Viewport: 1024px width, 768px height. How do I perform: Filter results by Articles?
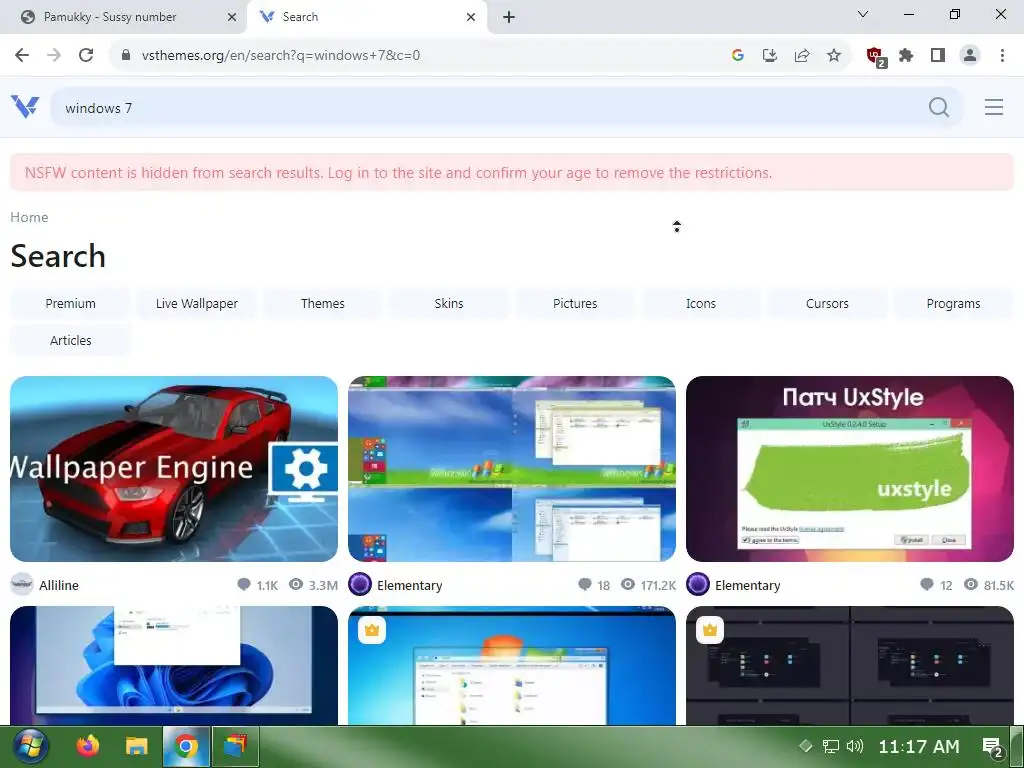pyautogui.click(x=71, y=340)
